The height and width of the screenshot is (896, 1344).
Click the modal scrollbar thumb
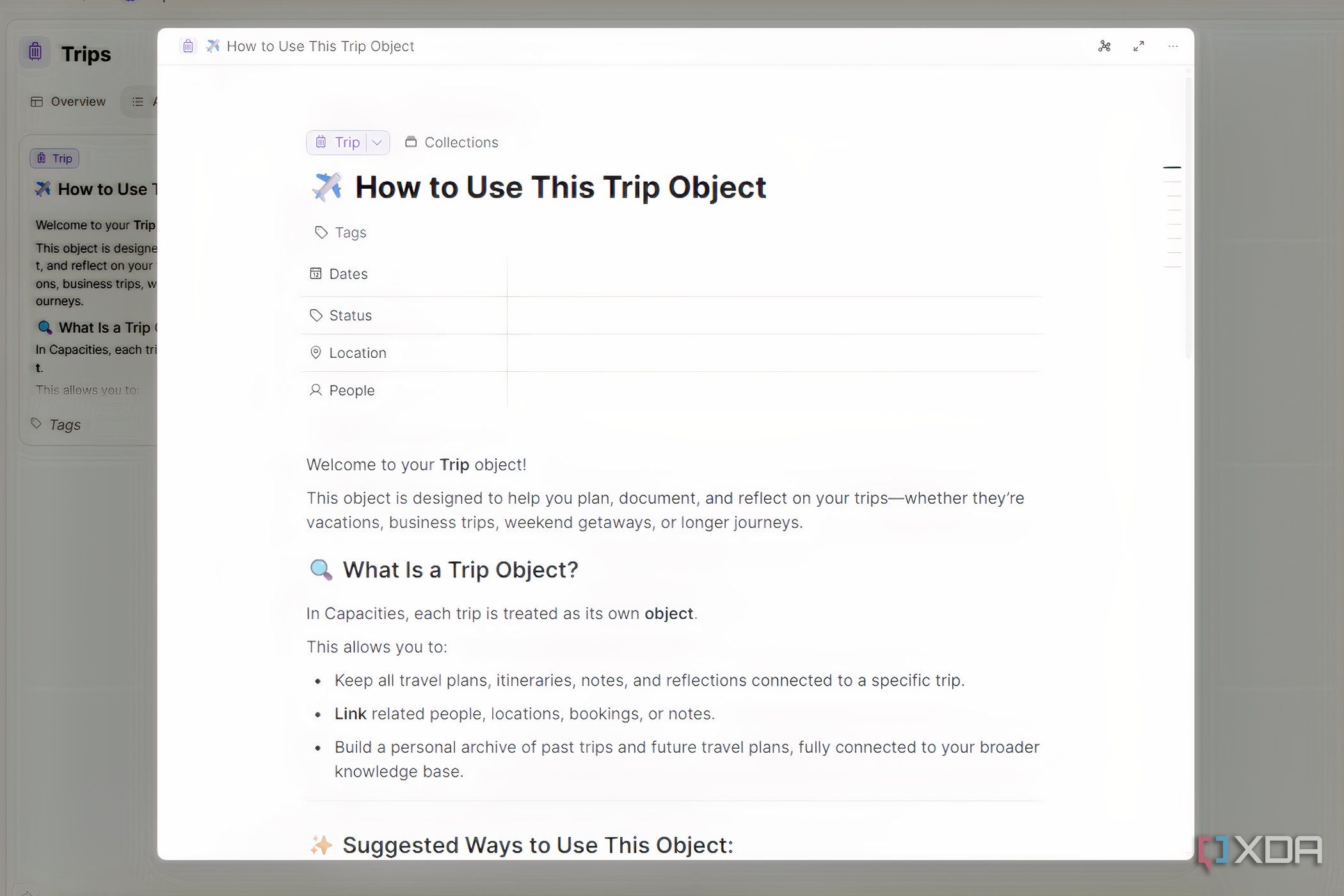(x=1188, y=218)
